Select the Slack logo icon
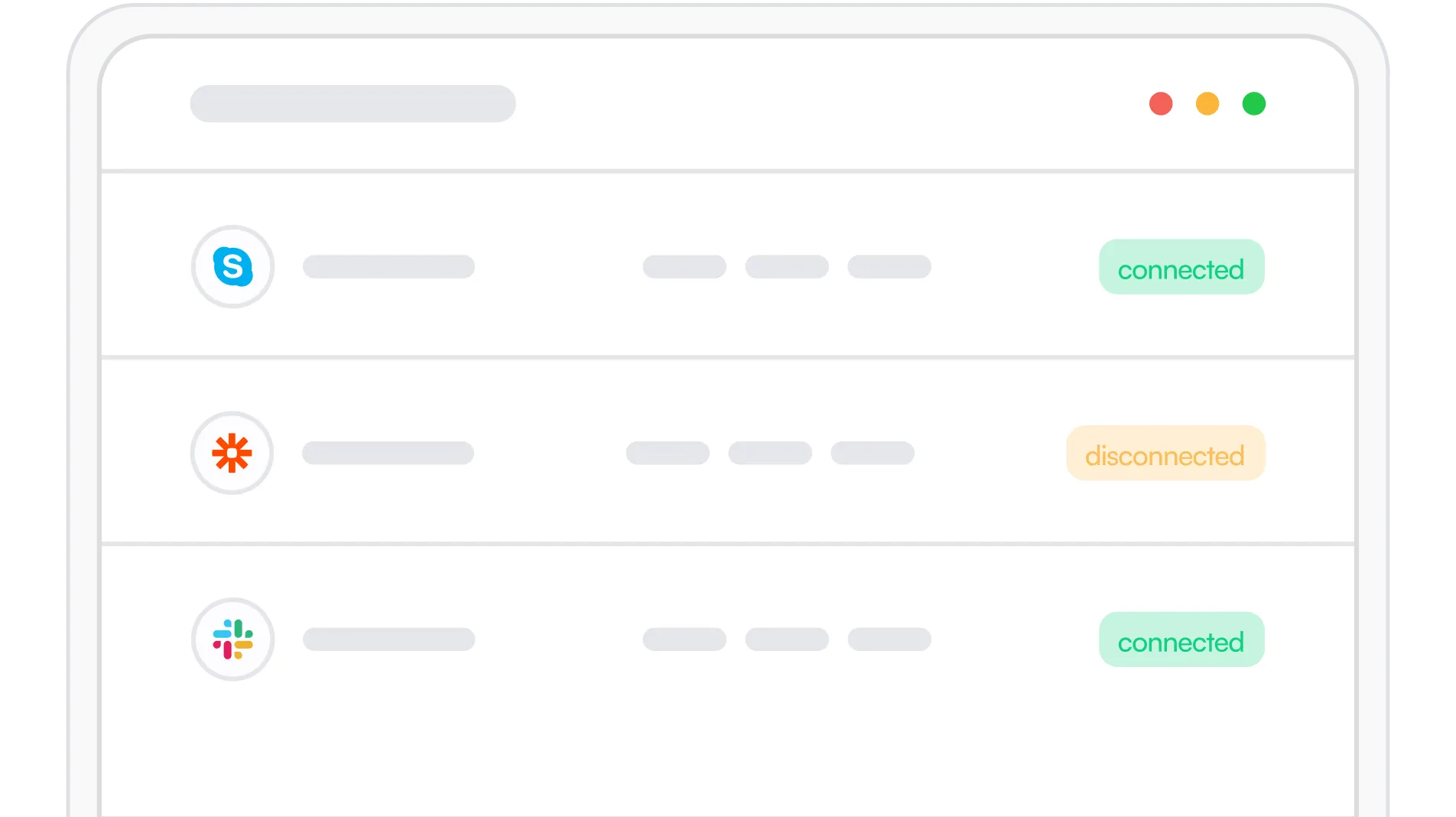 click(232, 640)
